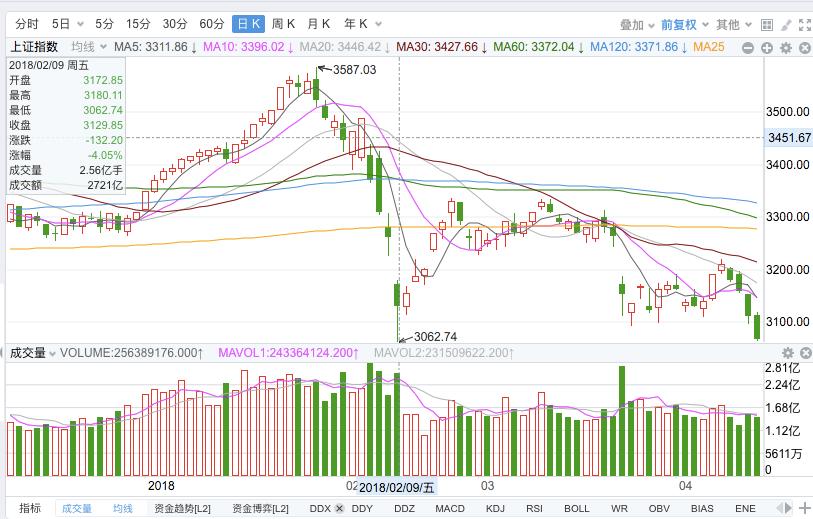Open volume panel settings gear

(788, 353)
